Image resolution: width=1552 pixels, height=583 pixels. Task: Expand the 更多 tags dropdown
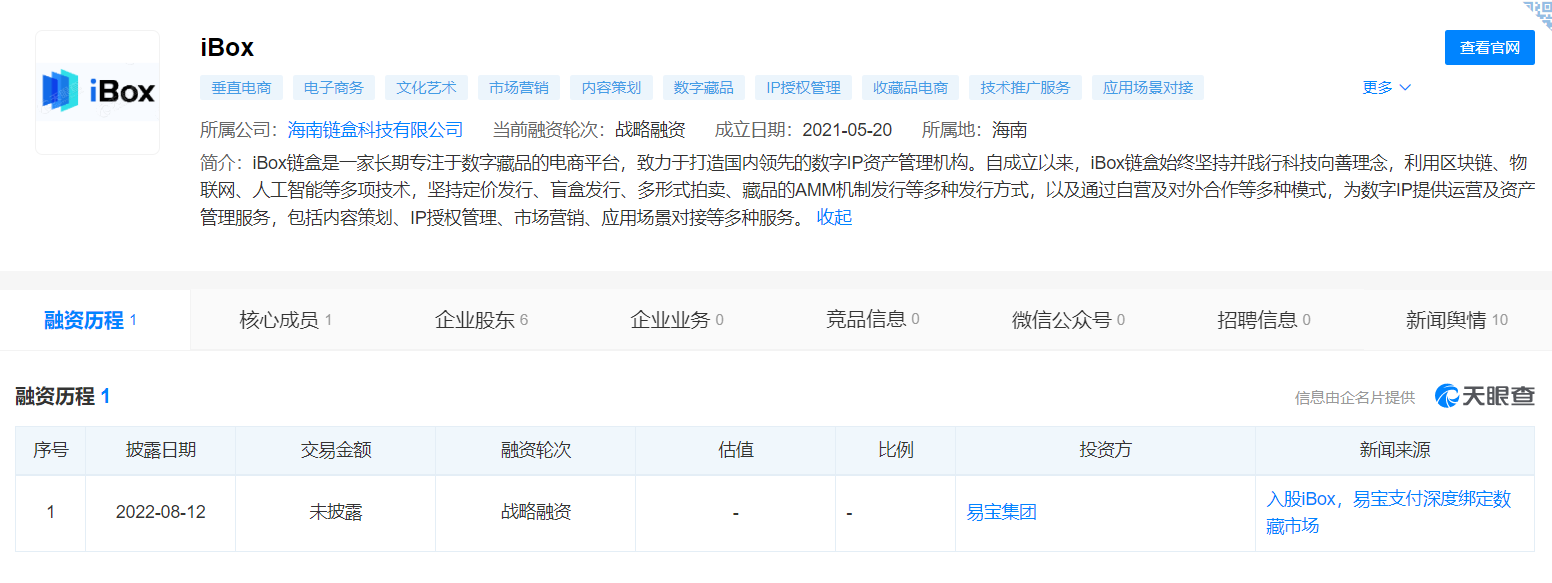[1386, 87]
